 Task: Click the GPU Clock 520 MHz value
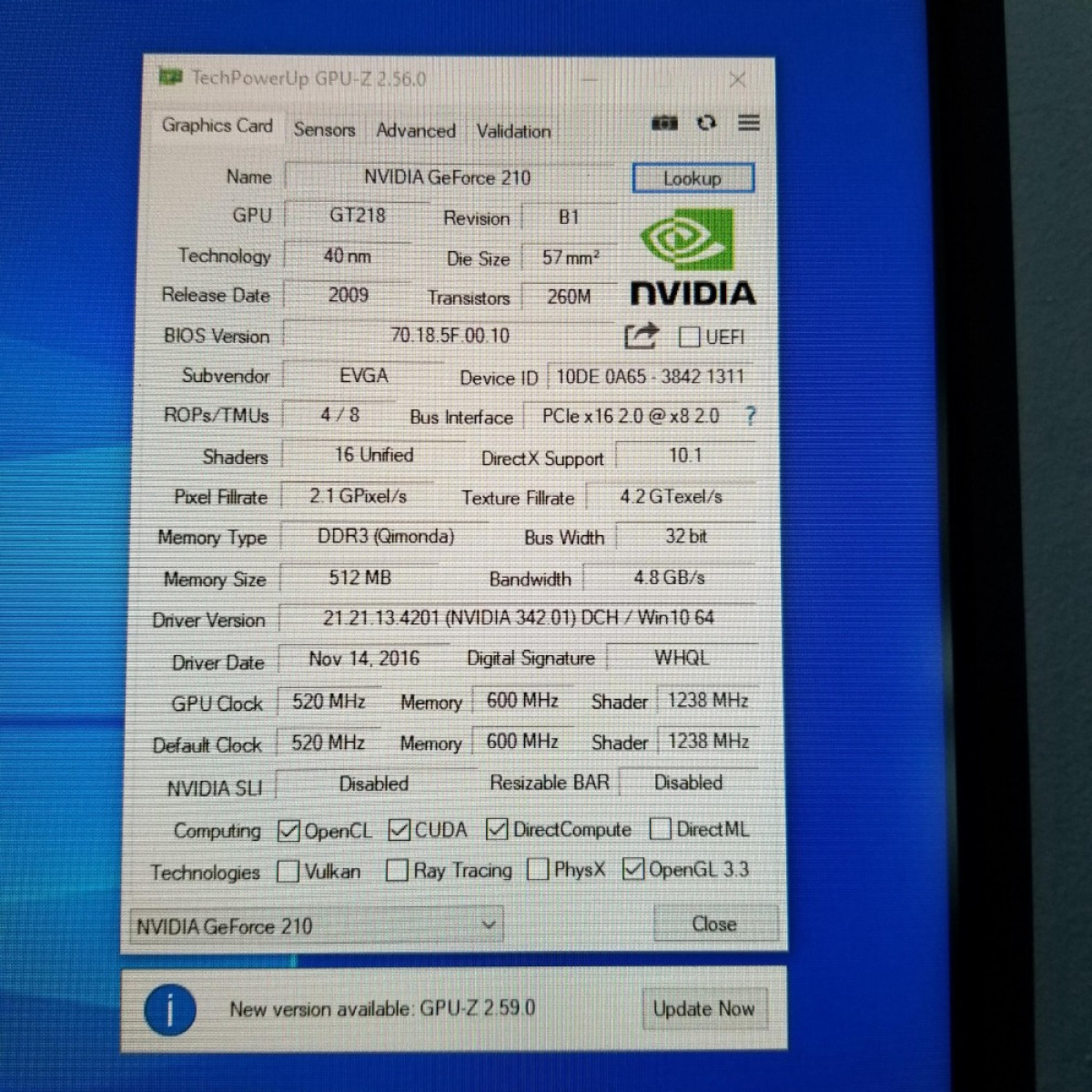click(329, 702)
